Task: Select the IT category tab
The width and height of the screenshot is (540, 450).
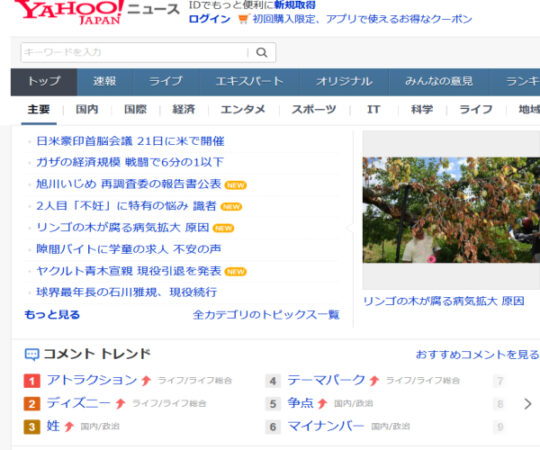Action: (x=374, y=110)
